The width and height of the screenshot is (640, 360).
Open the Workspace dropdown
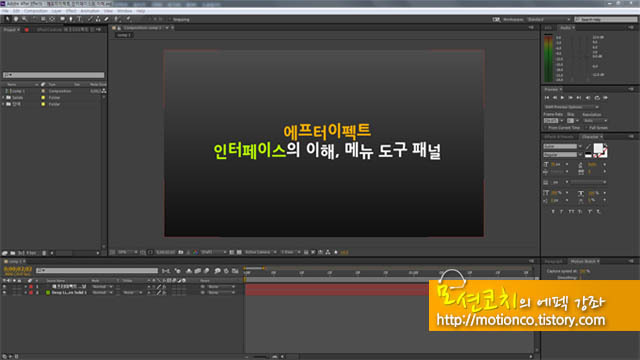549,19
